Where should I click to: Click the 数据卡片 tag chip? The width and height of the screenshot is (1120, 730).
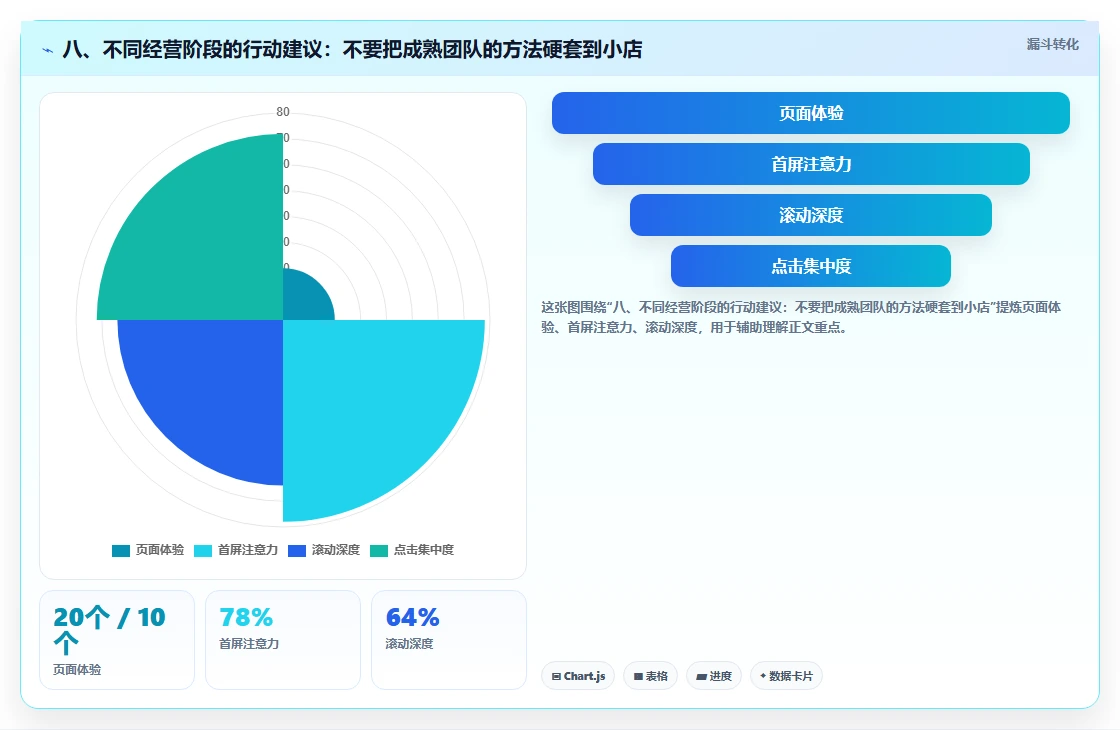pyautogui.click(x=786, y=676)
